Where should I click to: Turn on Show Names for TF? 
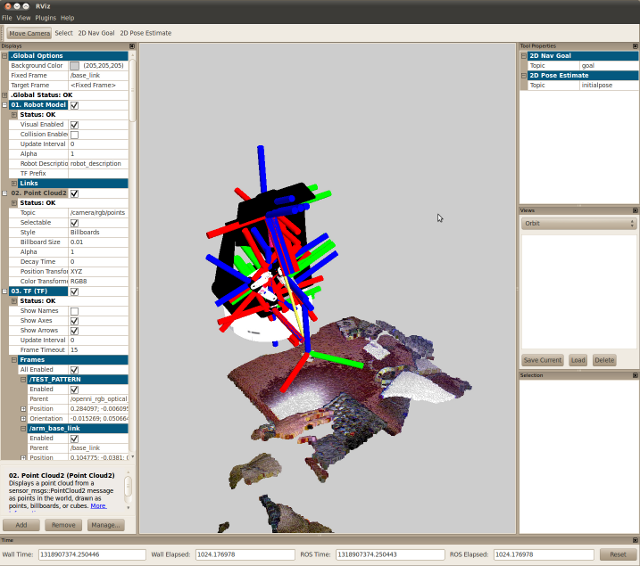(x=74, y=311)
